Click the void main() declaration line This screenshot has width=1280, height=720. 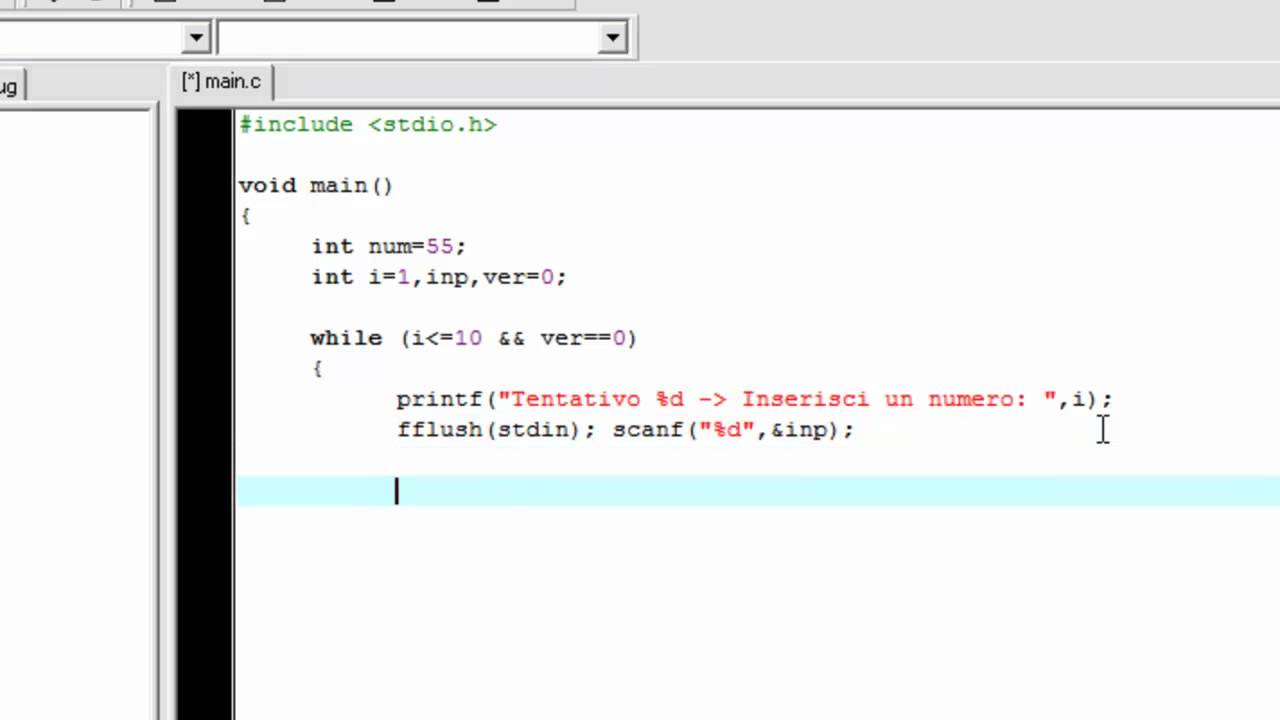tap(316, 186)
